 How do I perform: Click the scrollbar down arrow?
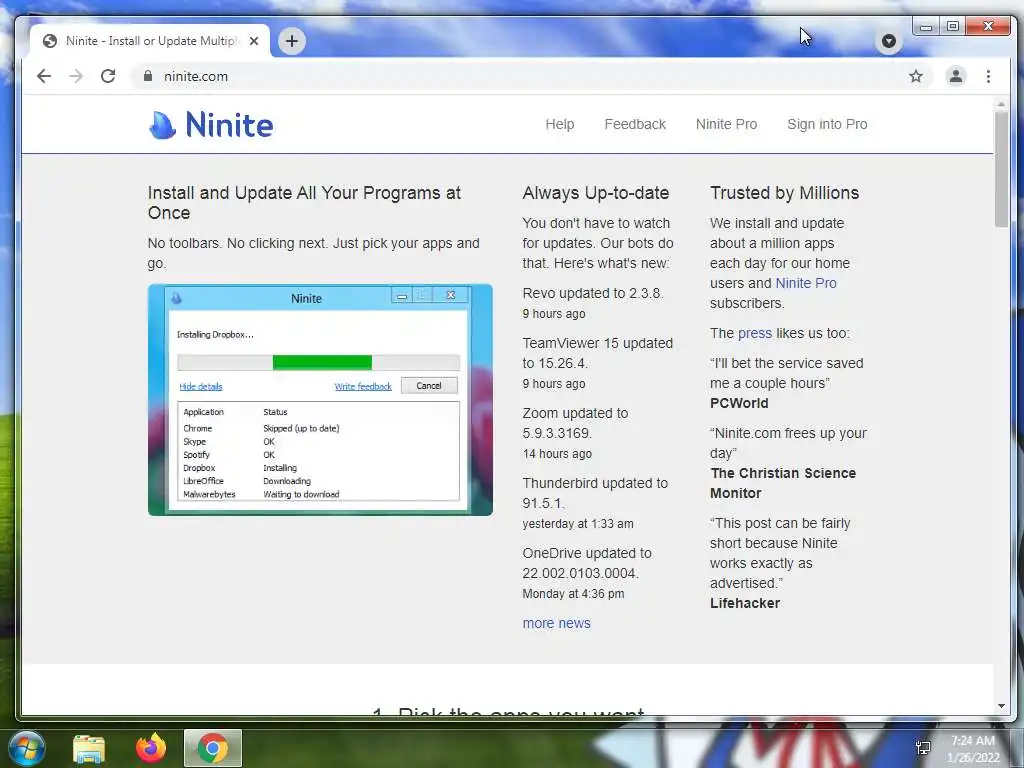point(1001,706)
